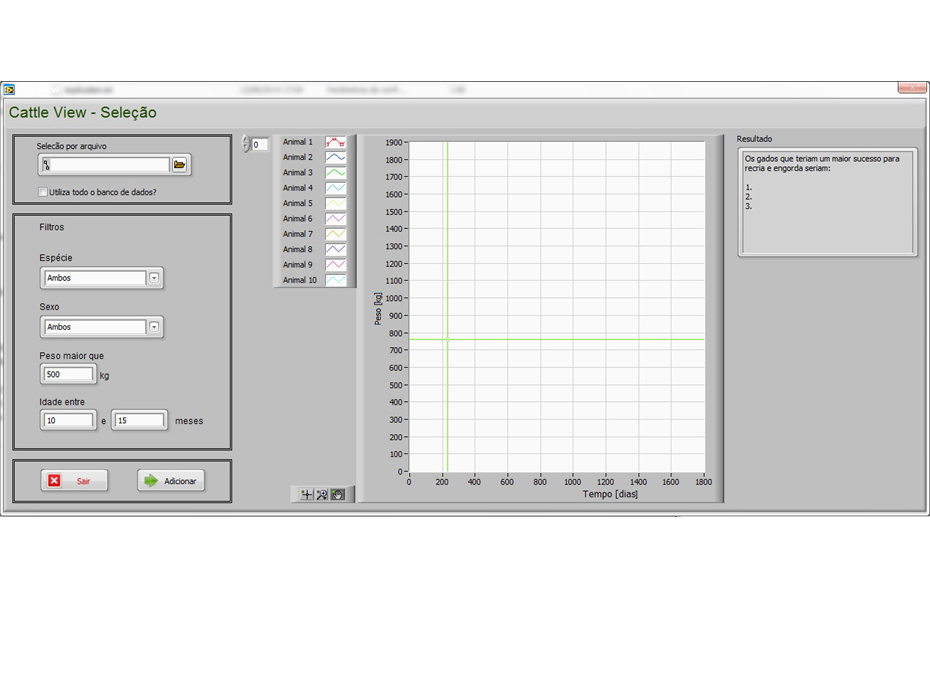This screenshot has height=678, width=930.
Task: Activate the graph zoom magnifier tool
Action: [322, 494]
